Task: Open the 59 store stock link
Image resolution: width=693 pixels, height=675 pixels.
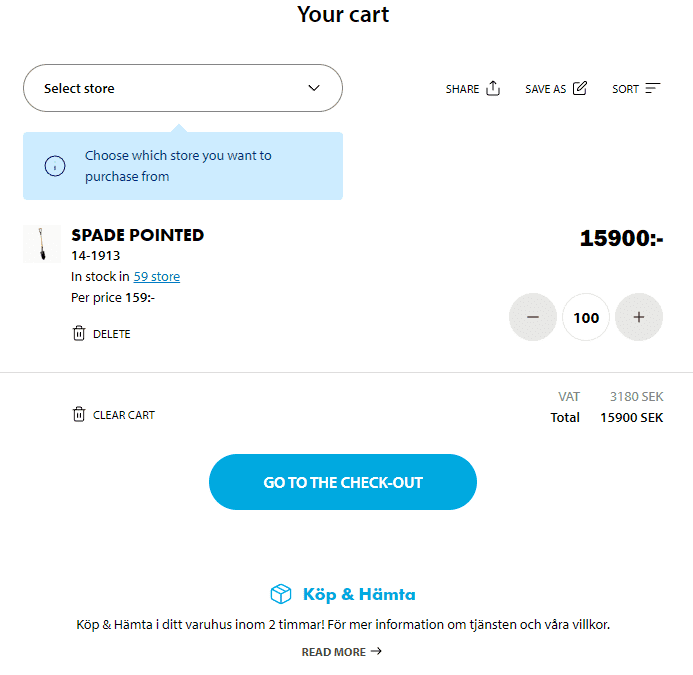Action: click(157, 276)
